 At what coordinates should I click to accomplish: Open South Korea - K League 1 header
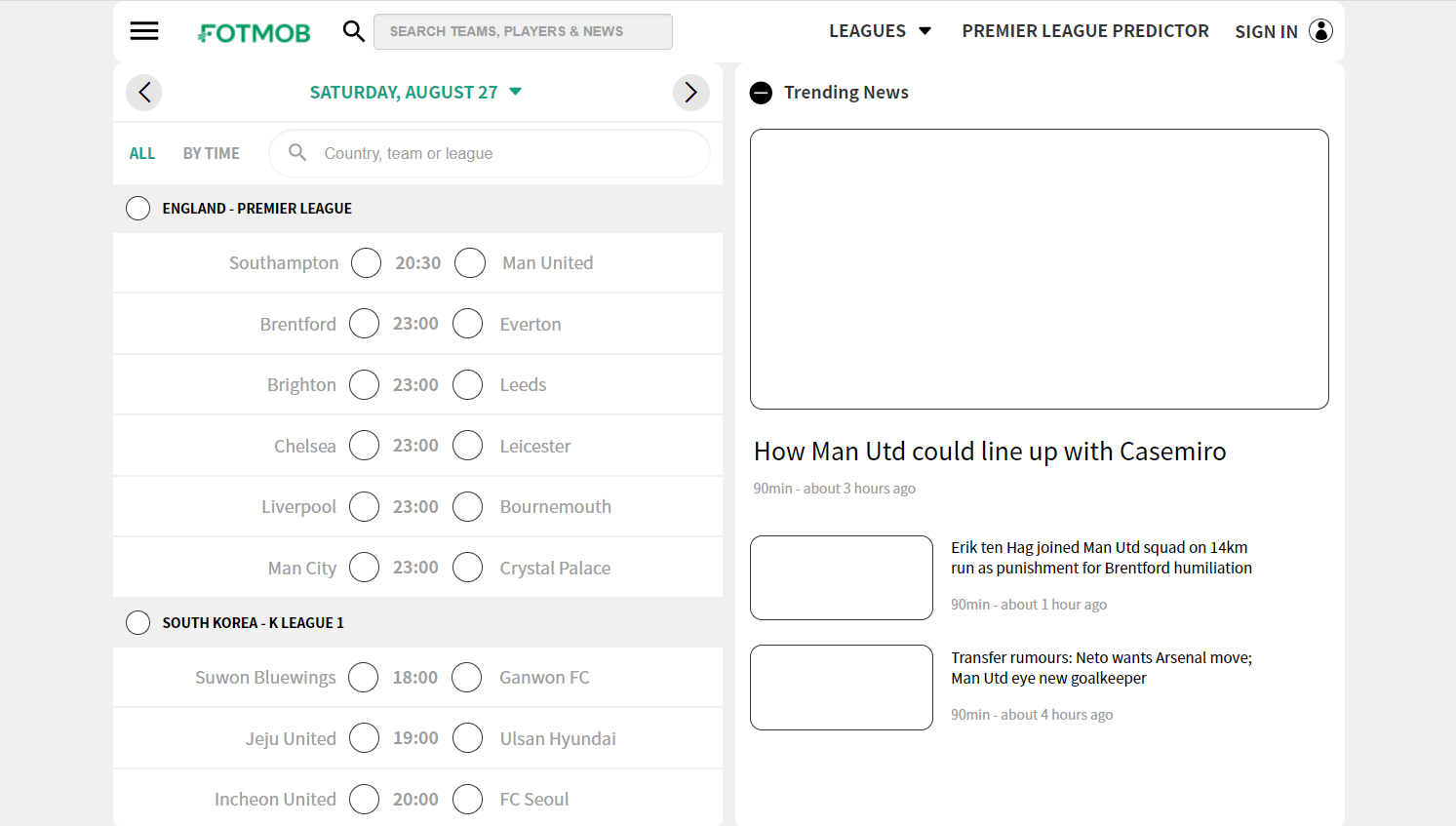(x=417, y=623)
